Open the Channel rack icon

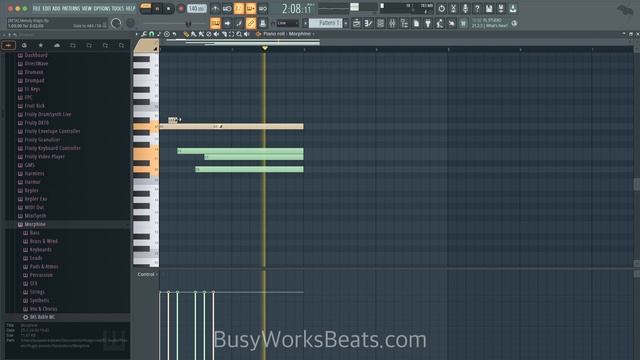380,24
